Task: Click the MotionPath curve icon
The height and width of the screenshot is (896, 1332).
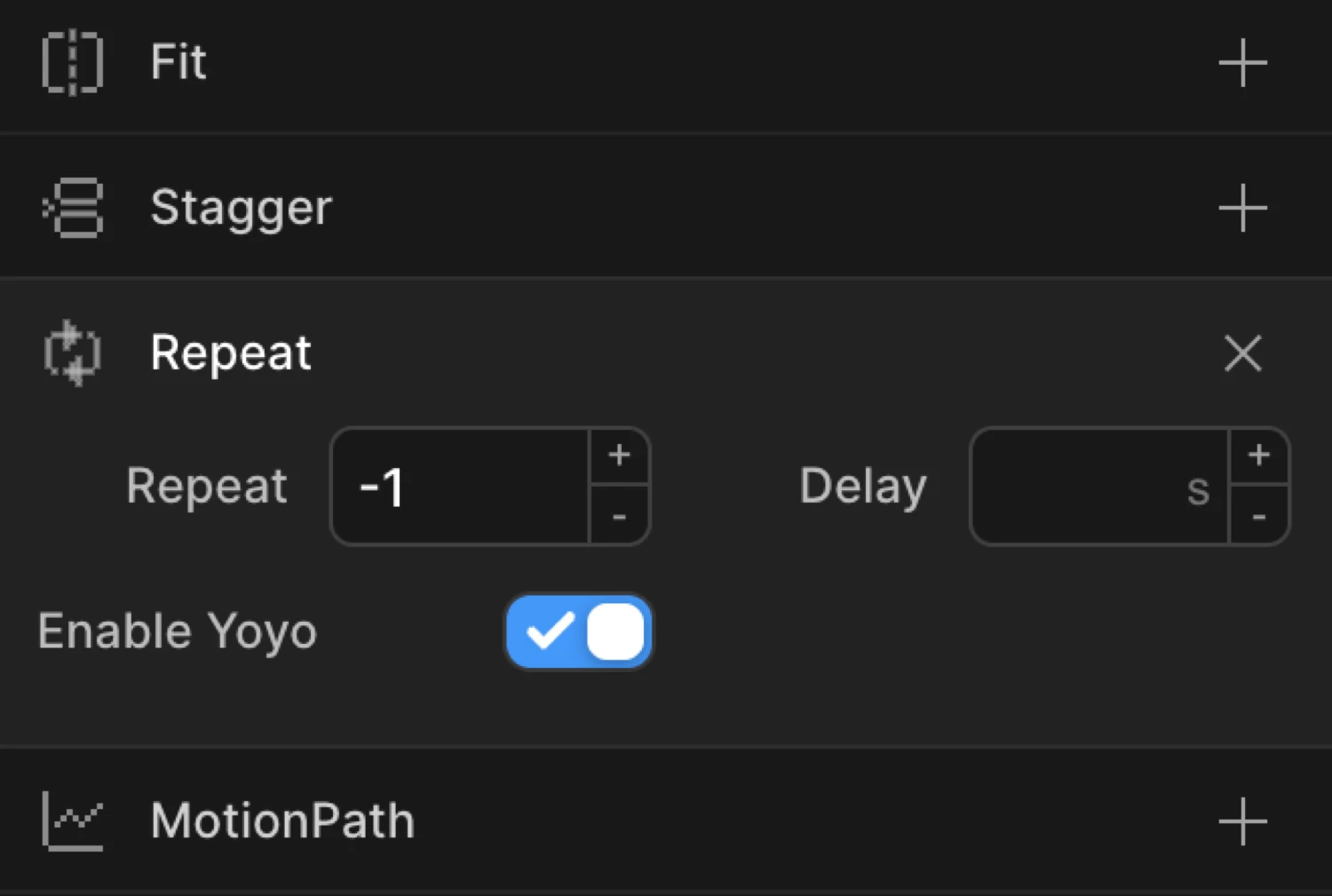Action: coord(72,821)
